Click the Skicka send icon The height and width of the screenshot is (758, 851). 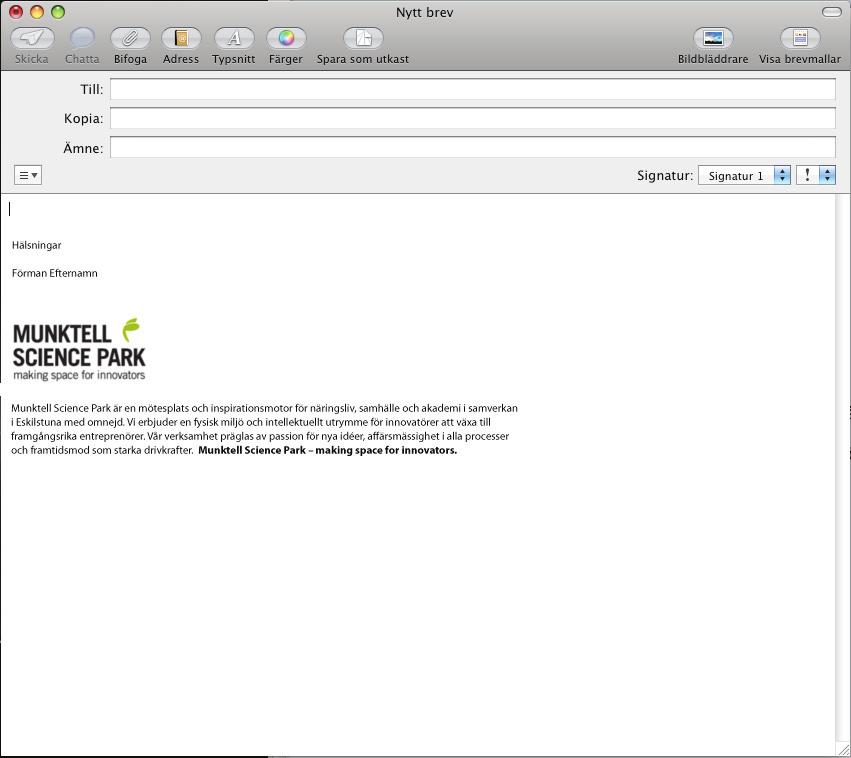pos(33,38)
